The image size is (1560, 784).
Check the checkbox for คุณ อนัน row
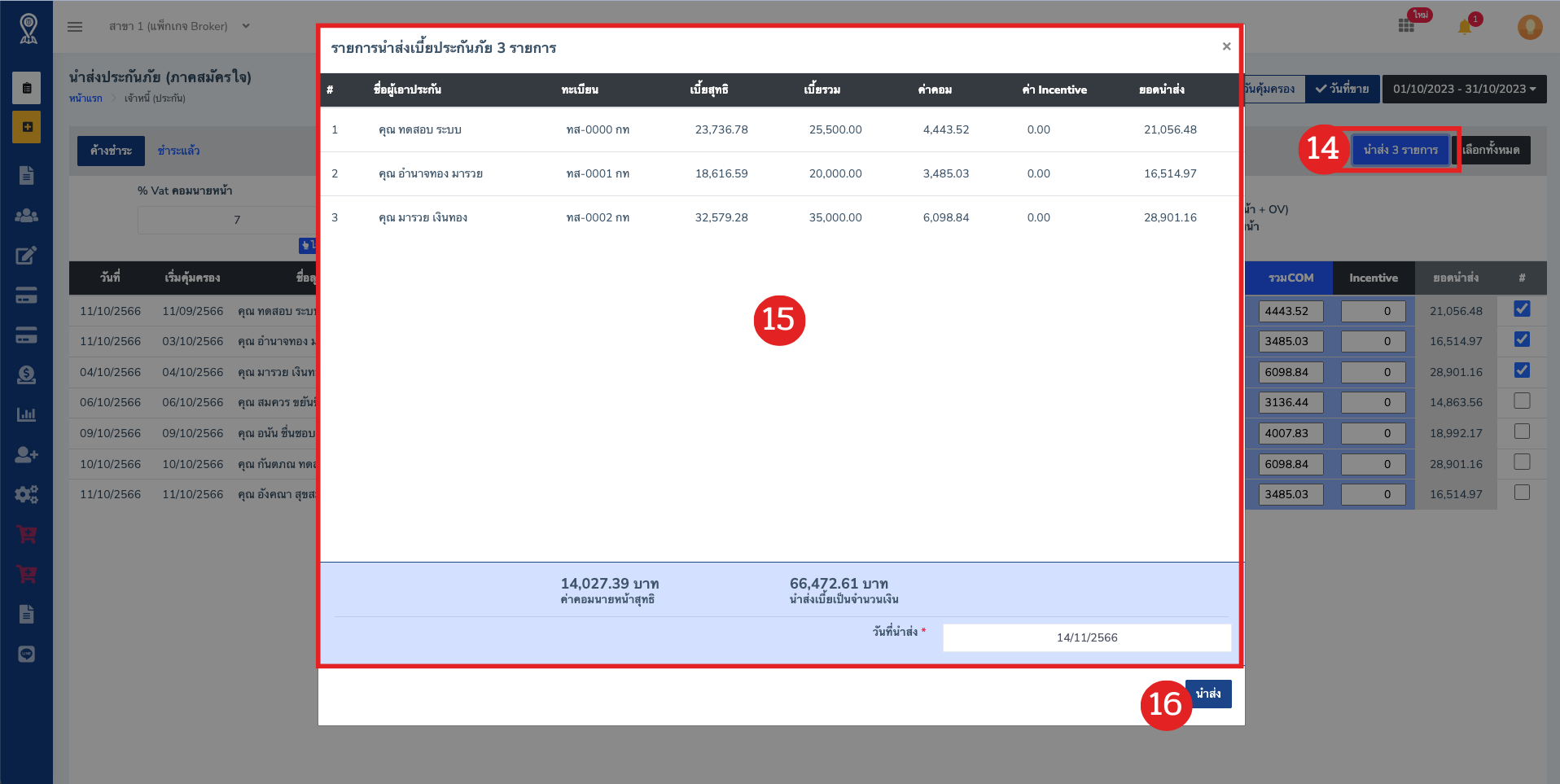1522,431
